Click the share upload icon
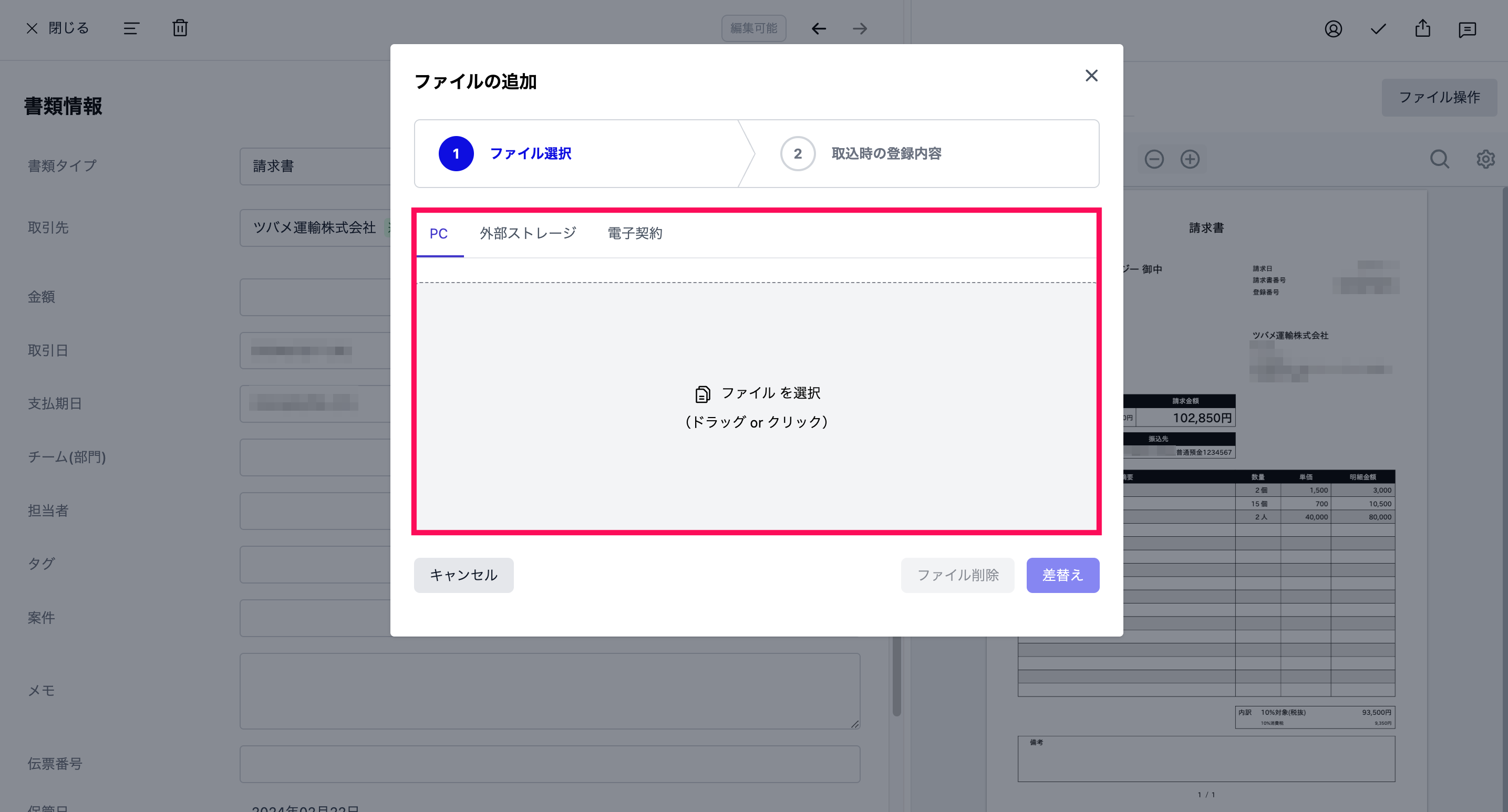The image size is (1508, 812). (1422, 28)
